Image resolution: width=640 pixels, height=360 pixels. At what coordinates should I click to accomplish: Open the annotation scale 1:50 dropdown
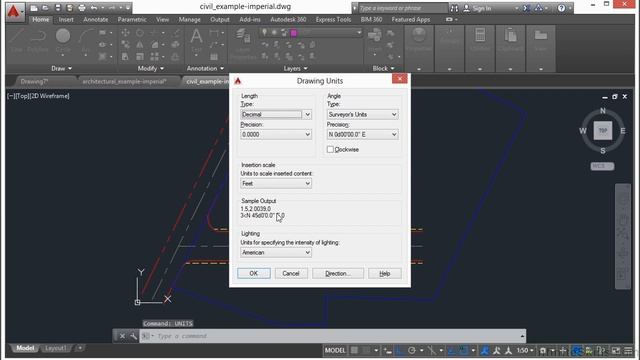pos(525,351)
